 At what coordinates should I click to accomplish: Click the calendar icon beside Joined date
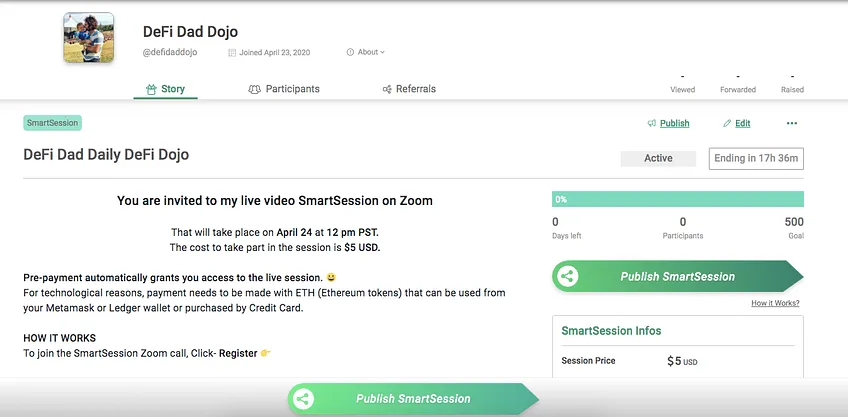click(x=232, y=52)
